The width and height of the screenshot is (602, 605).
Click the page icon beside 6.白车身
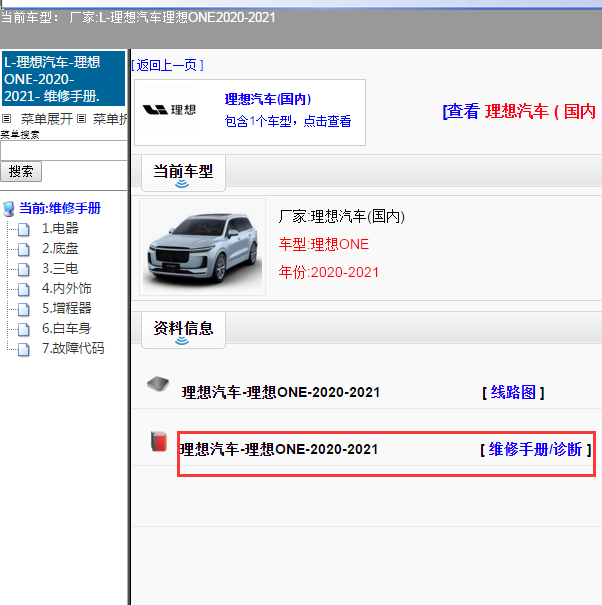pyautogui.click(x=24, y=330)
